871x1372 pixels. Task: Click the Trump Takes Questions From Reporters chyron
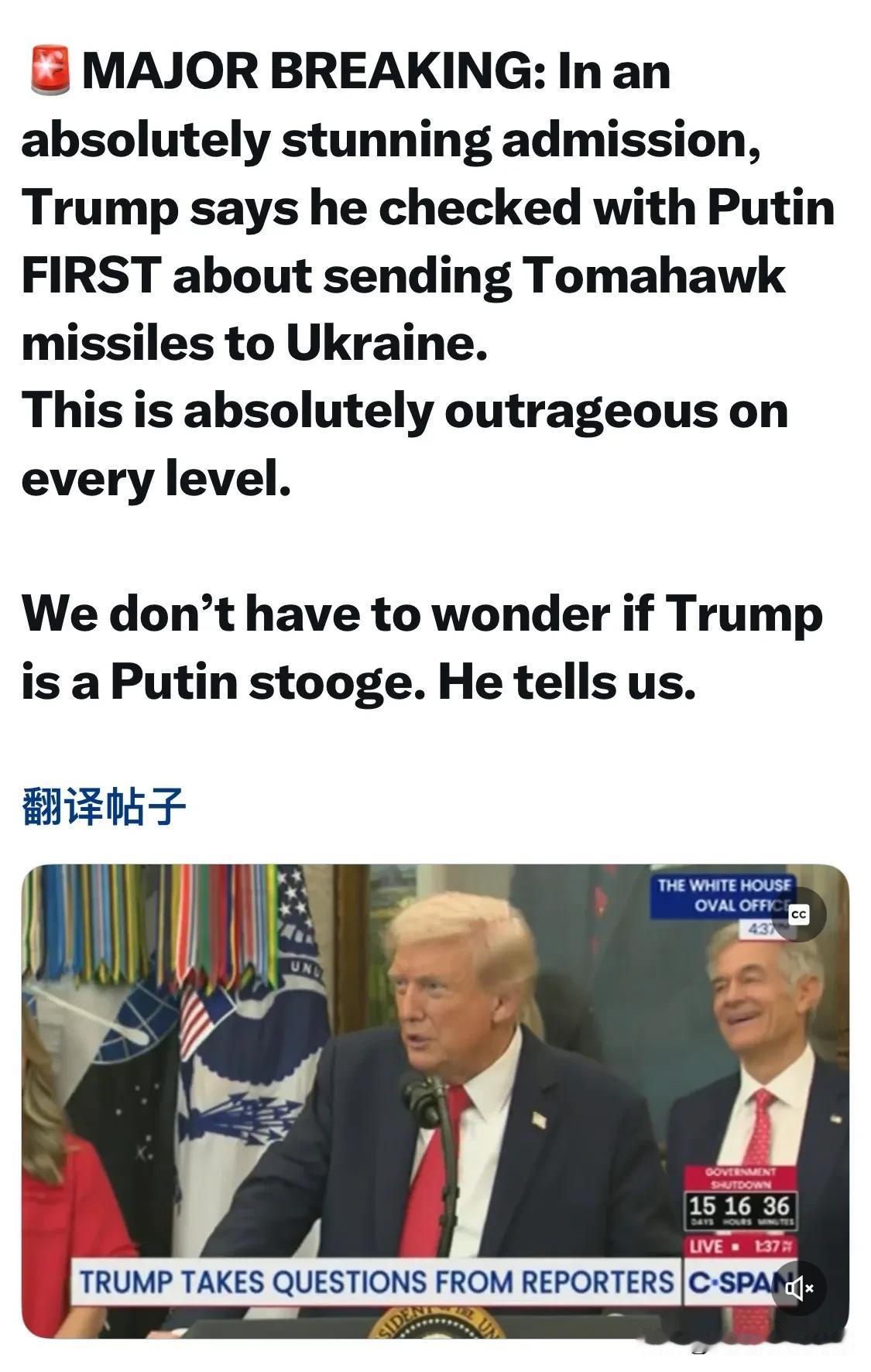[x=376, y=1283]
